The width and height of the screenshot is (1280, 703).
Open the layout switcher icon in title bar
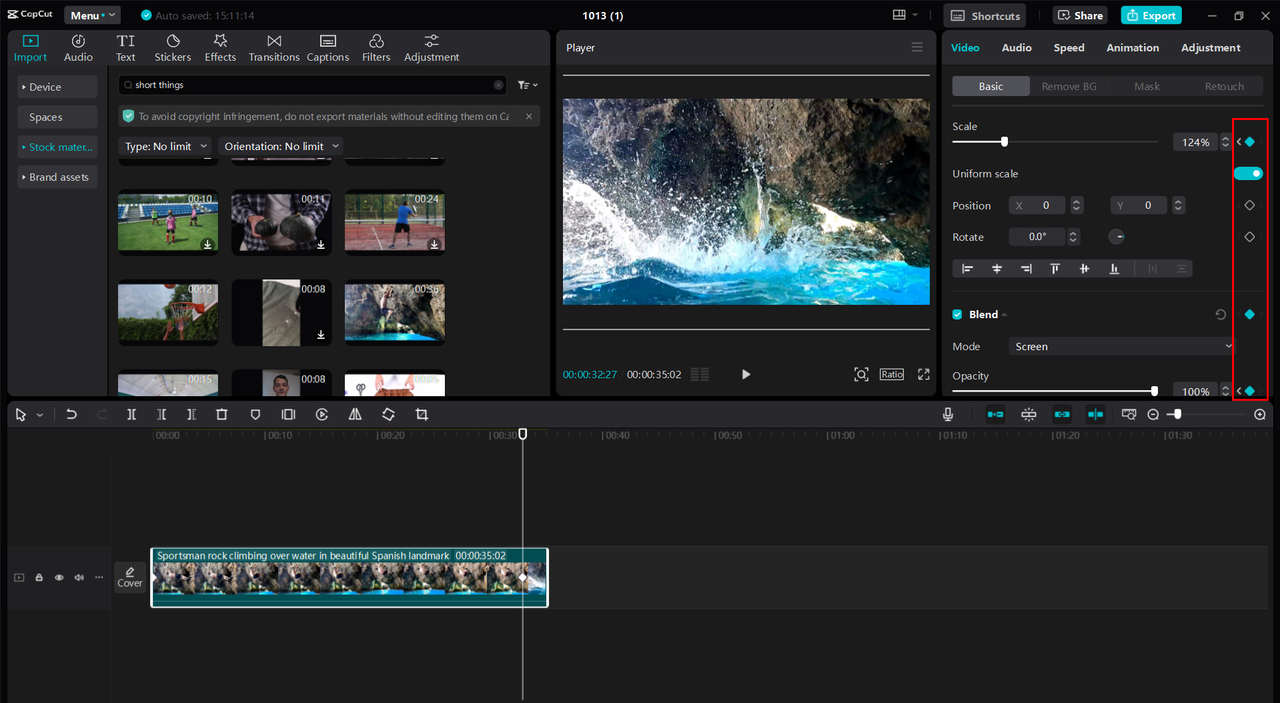[x=905, y=15]
